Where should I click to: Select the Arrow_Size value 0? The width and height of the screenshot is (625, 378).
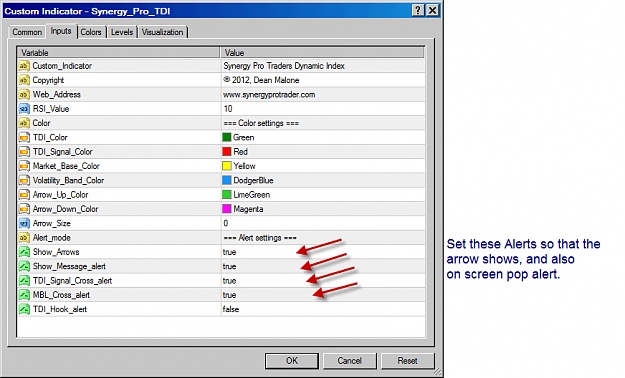323,223
